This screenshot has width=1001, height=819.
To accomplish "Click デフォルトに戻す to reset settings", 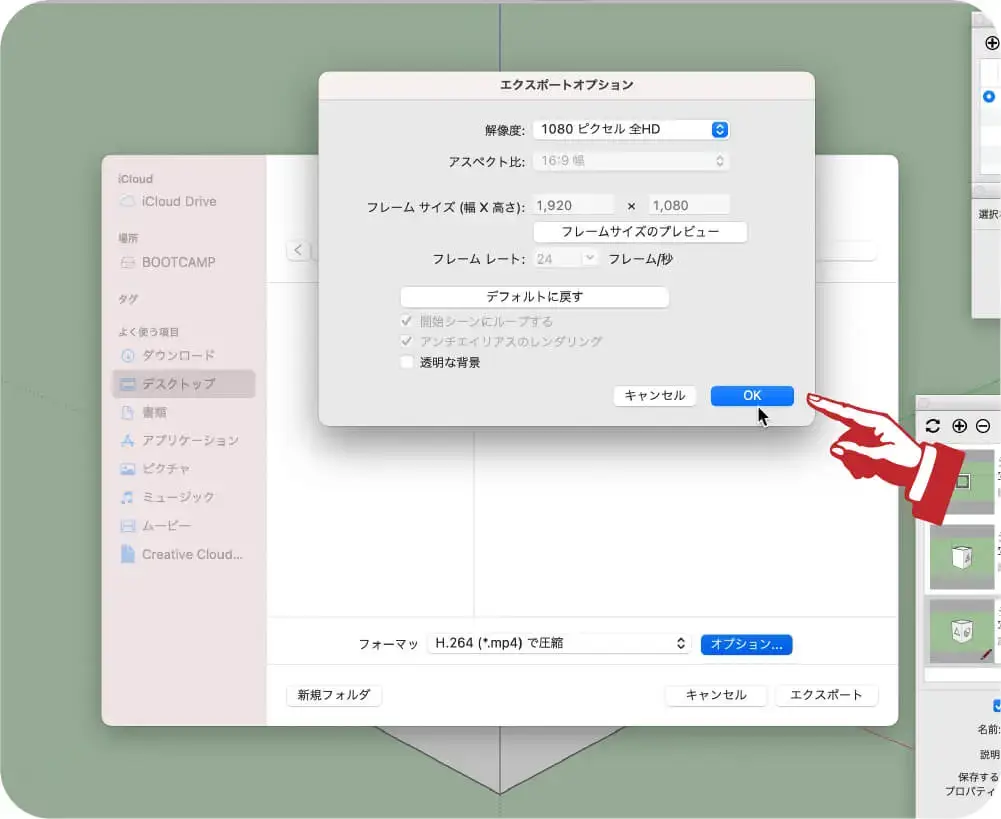I will (534, 297).
